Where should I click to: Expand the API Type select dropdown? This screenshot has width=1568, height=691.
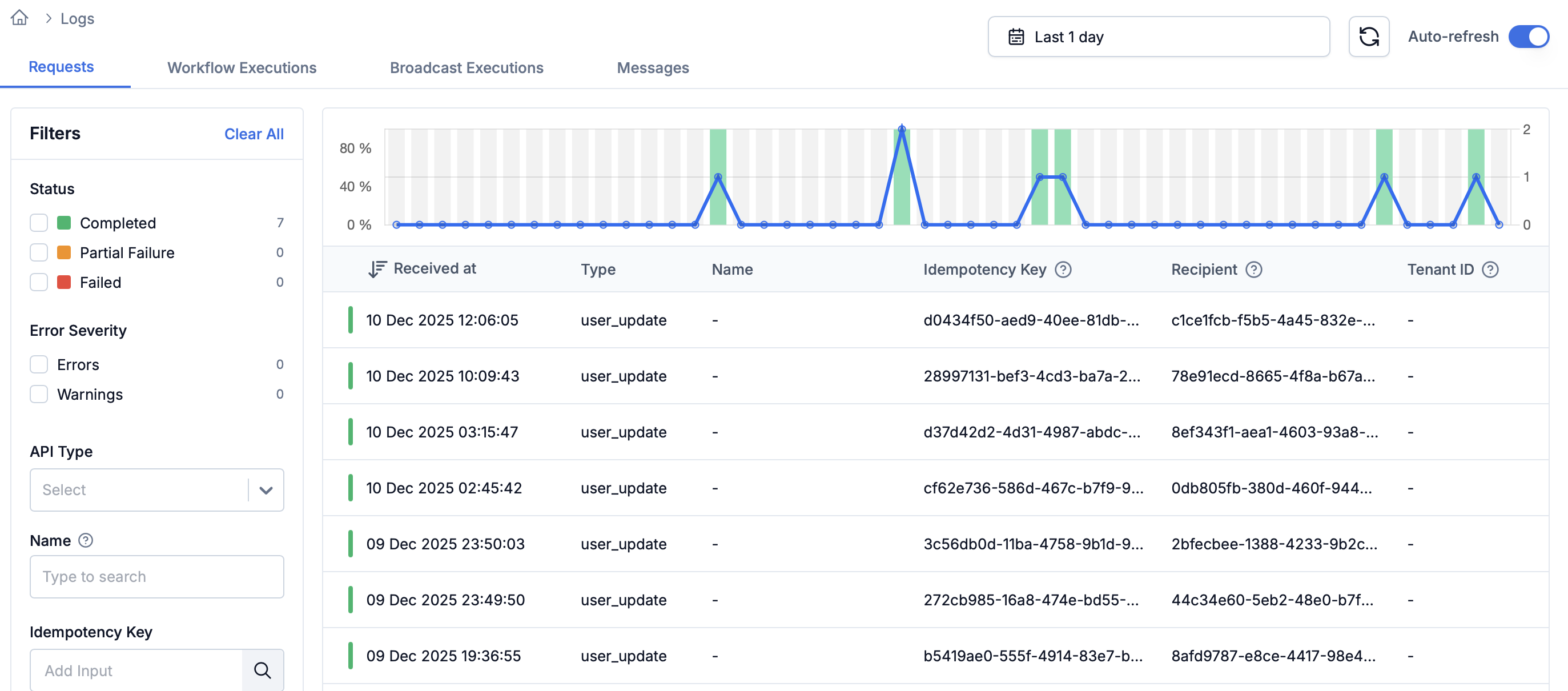(x=266, y=490)
